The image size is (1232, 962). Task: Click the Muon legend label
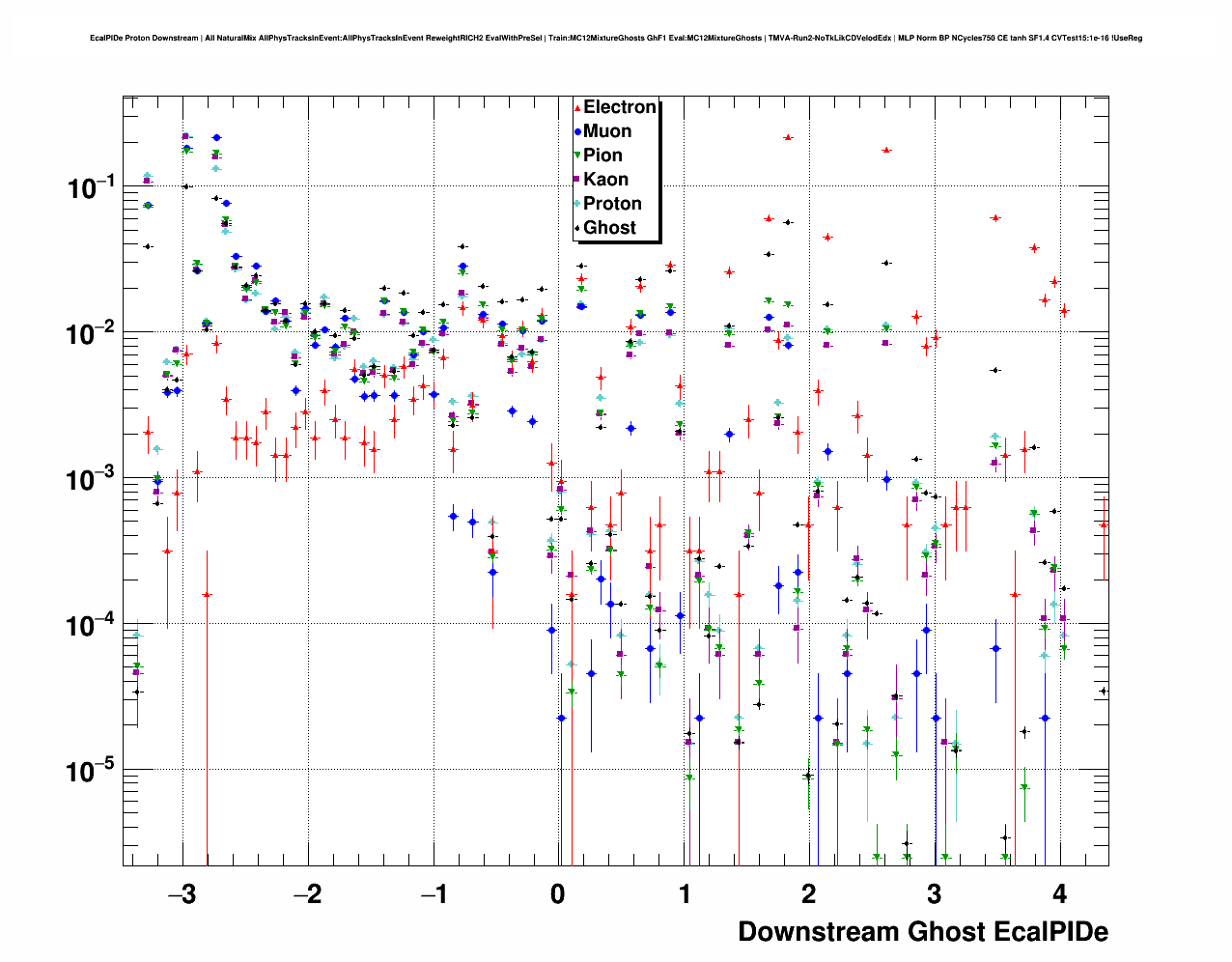click(607, 131)
